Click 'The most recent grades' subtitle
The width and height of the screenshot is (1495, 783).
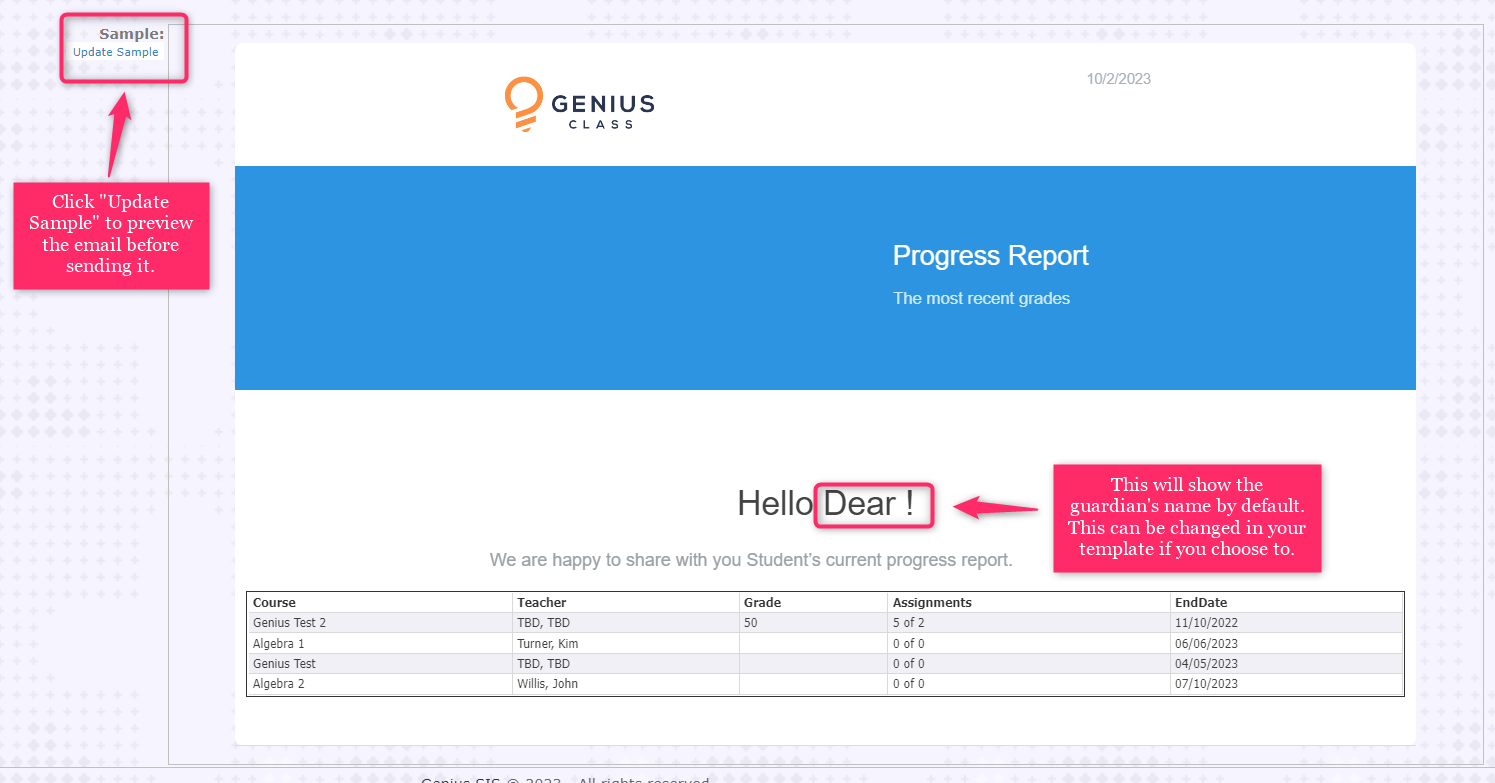coord(981,298)
